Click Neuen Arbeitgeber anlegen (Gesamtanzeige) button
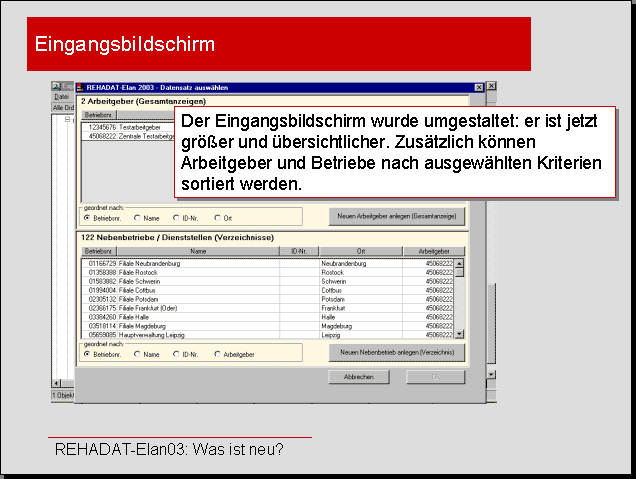The height and width of the screenshot is (479, 636). click(x=397, y=216)
